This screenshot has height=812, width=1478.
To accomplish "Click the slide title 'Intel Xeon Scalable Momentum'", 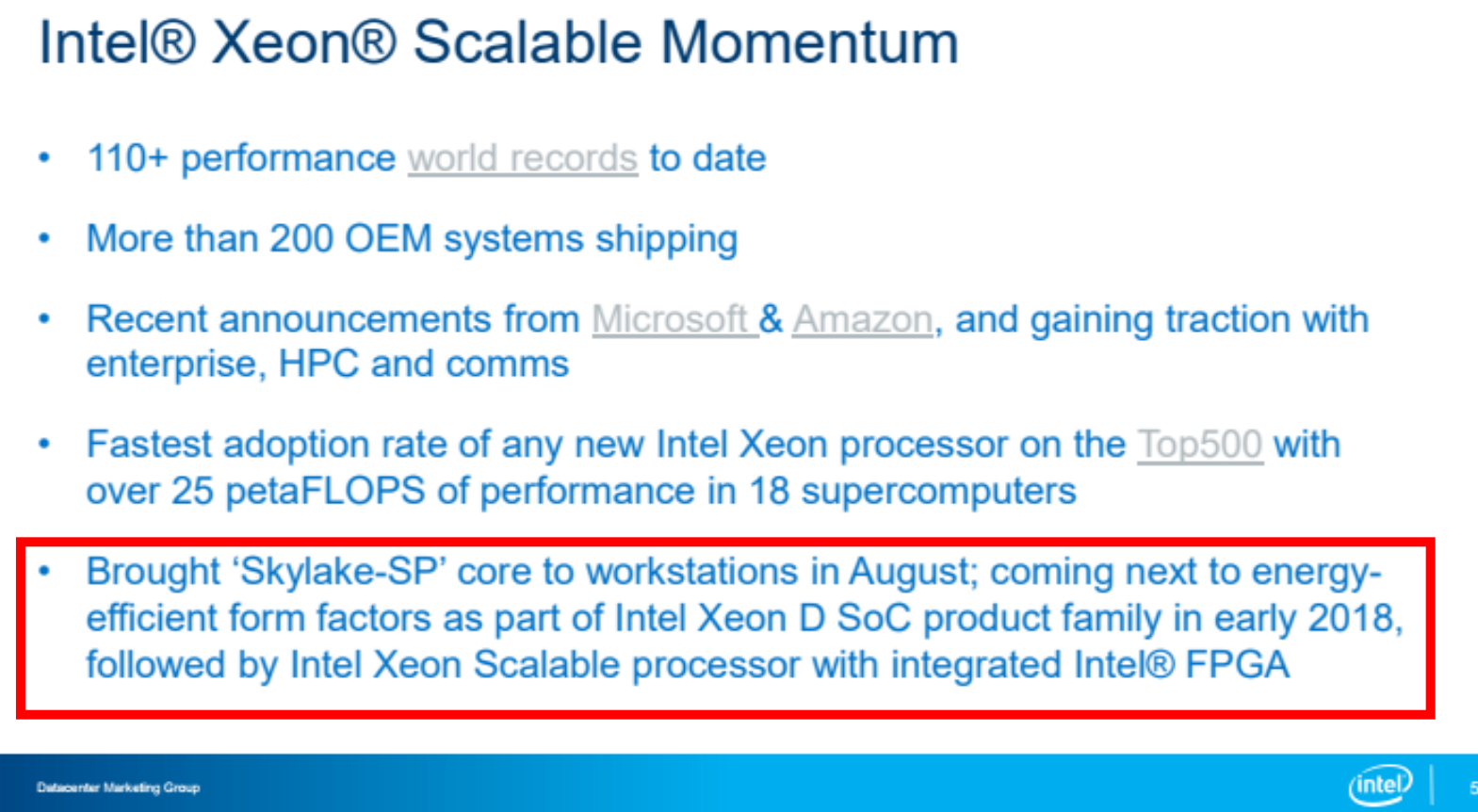I will point(498,42).
